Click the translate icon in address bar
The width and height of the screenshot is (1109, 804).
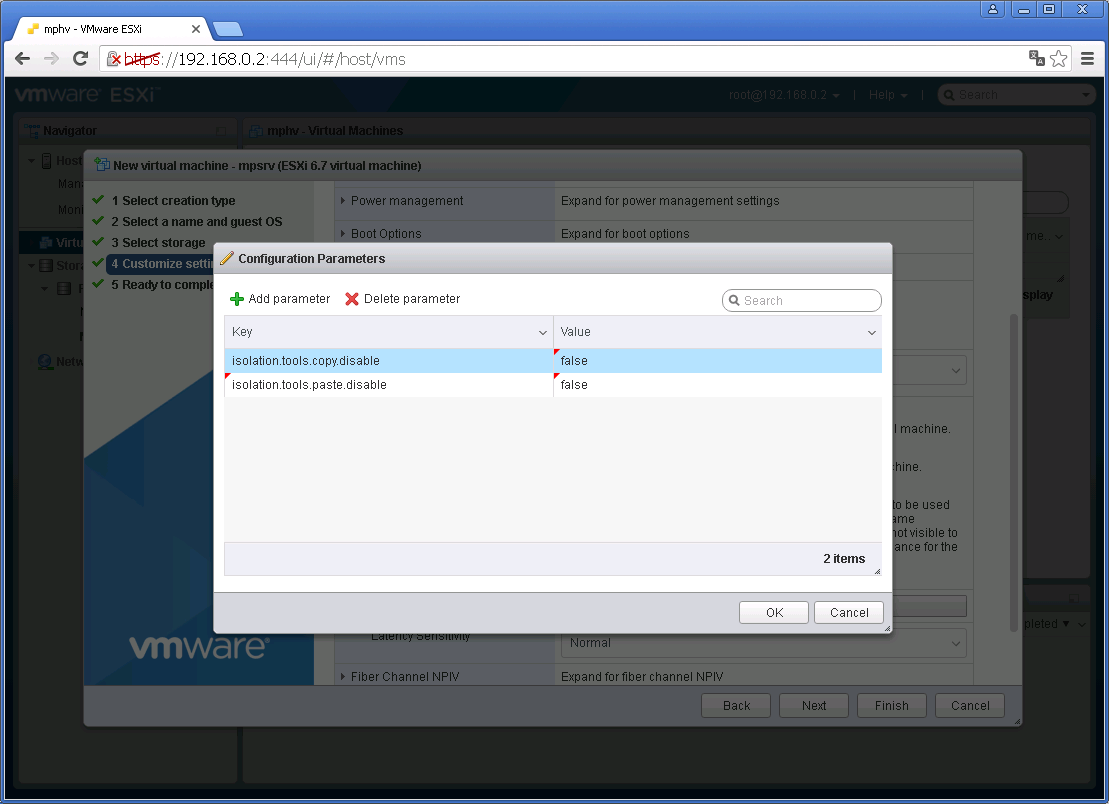coord(1036,58)
